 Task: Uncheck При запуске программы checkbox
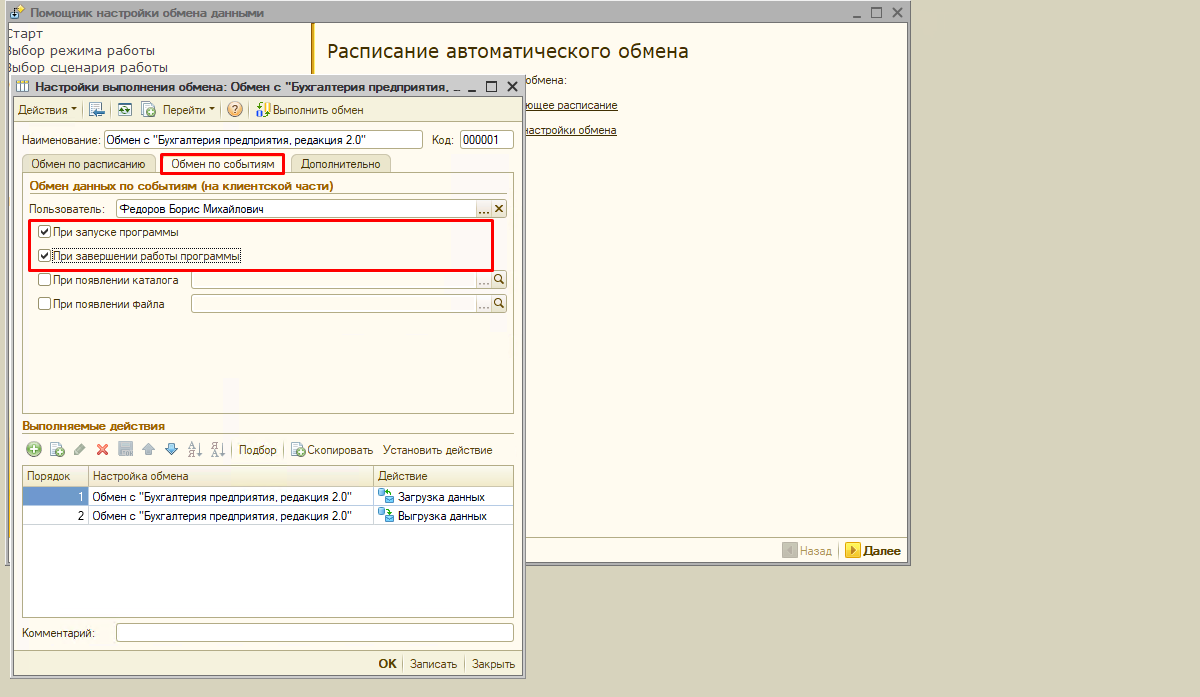point(44,232)
